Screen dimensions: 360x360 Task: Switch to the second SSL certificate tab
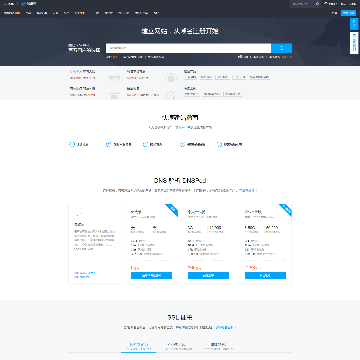180,346
